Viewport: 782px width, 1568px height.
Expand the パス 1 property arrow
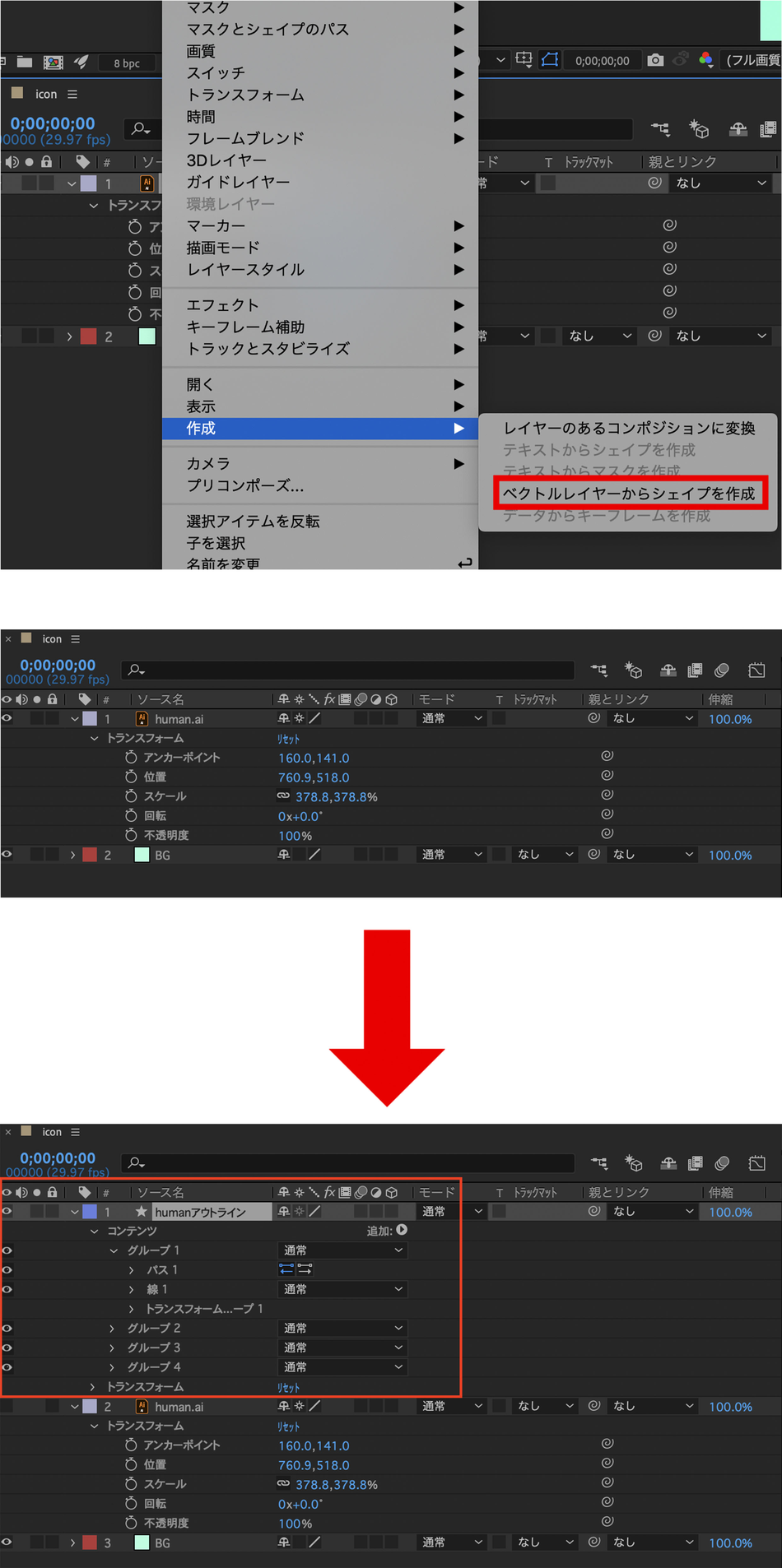(x=132, y=1270)
